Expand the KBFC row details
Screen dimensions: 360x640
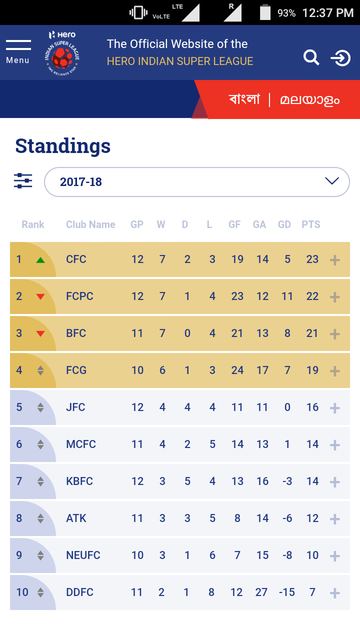click(335, 482)
